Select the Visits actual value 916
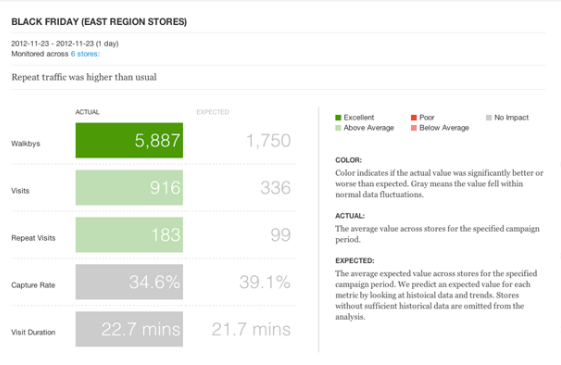This screenshot has width=561, height=365. coord(129,188)
